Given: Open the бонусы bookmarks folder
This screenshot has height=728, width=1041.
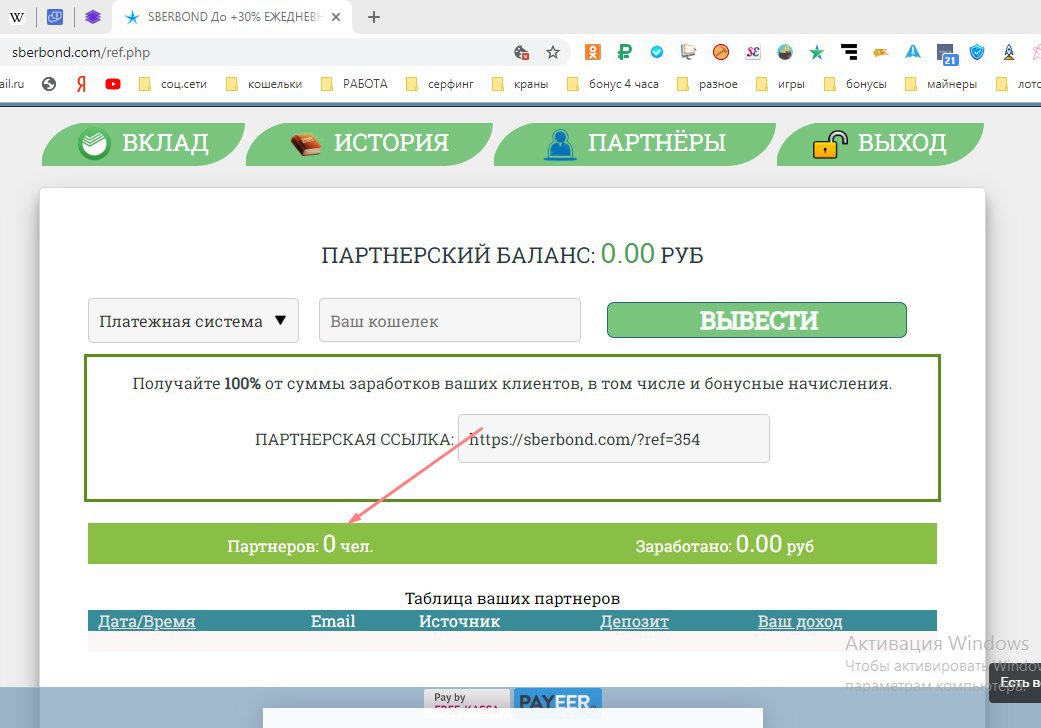Looking at the screenshot, I should (x=855, y=84).
